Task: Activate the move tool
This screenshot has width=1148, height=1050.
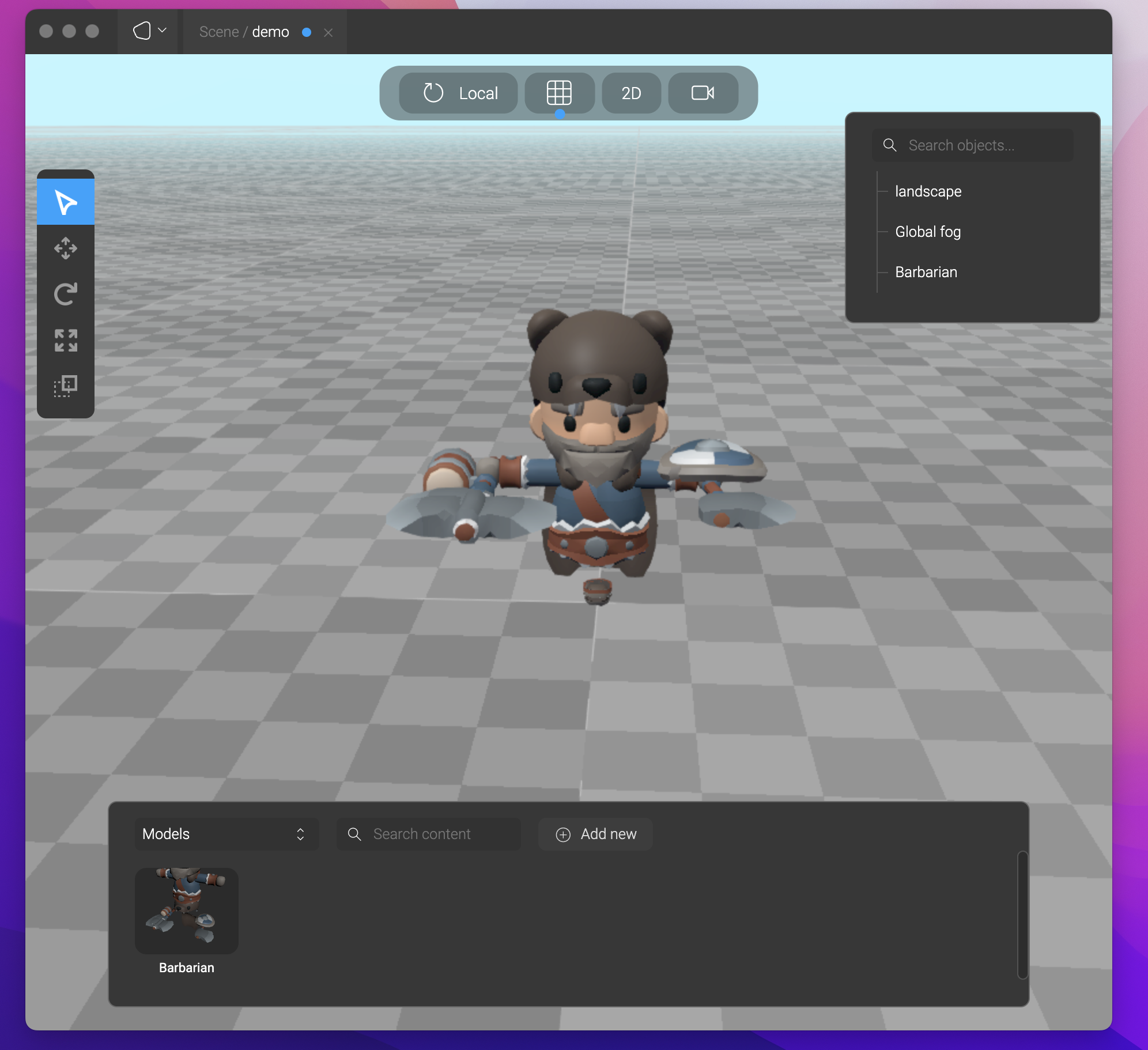Action: click(x=65, y=248)
